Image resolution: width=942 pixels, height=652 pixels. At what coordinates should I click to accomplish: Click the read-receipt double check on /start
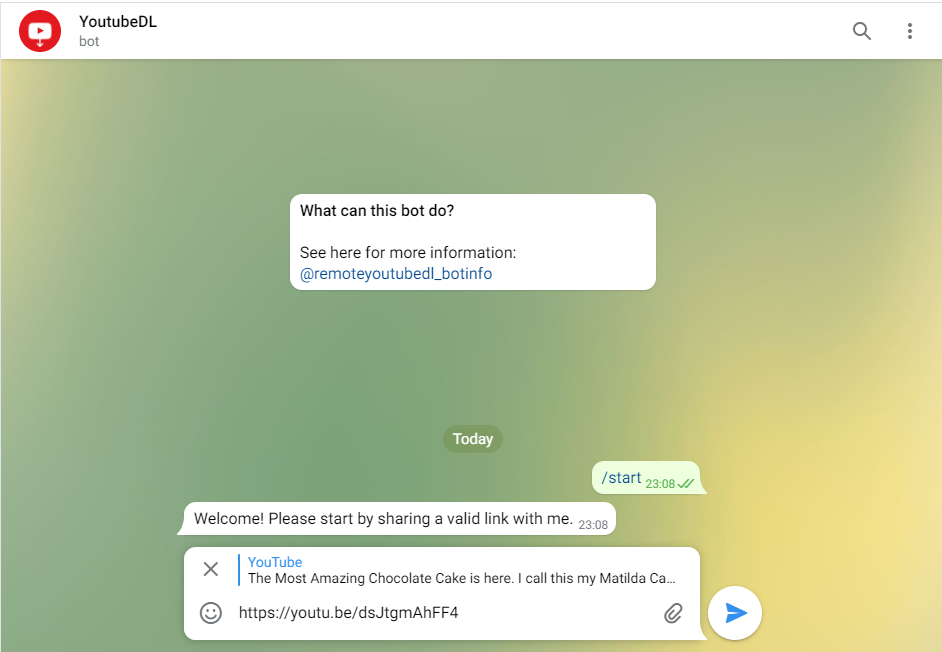(x=685, y=483)
